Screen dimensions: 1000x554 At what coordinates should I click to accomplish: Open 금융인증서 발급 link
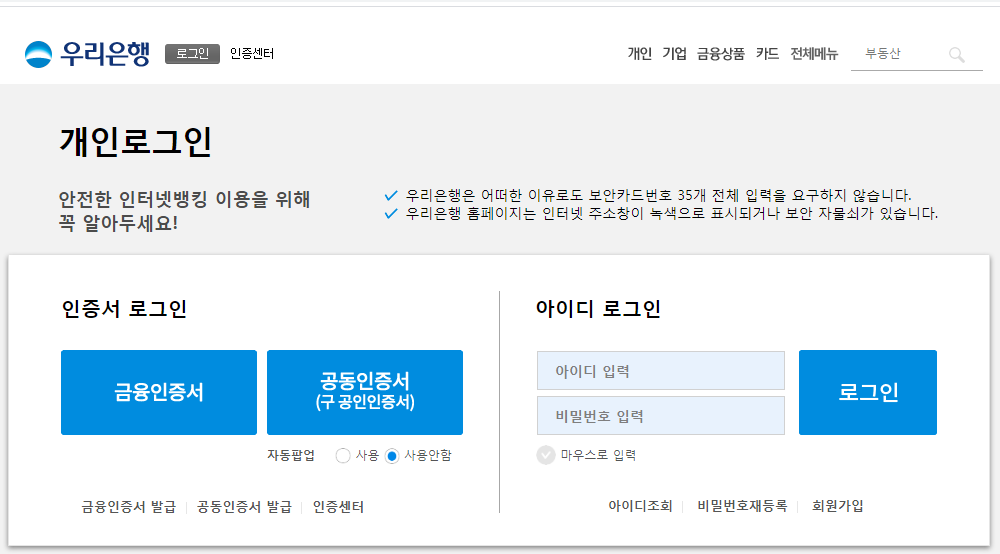pos(129,507)
